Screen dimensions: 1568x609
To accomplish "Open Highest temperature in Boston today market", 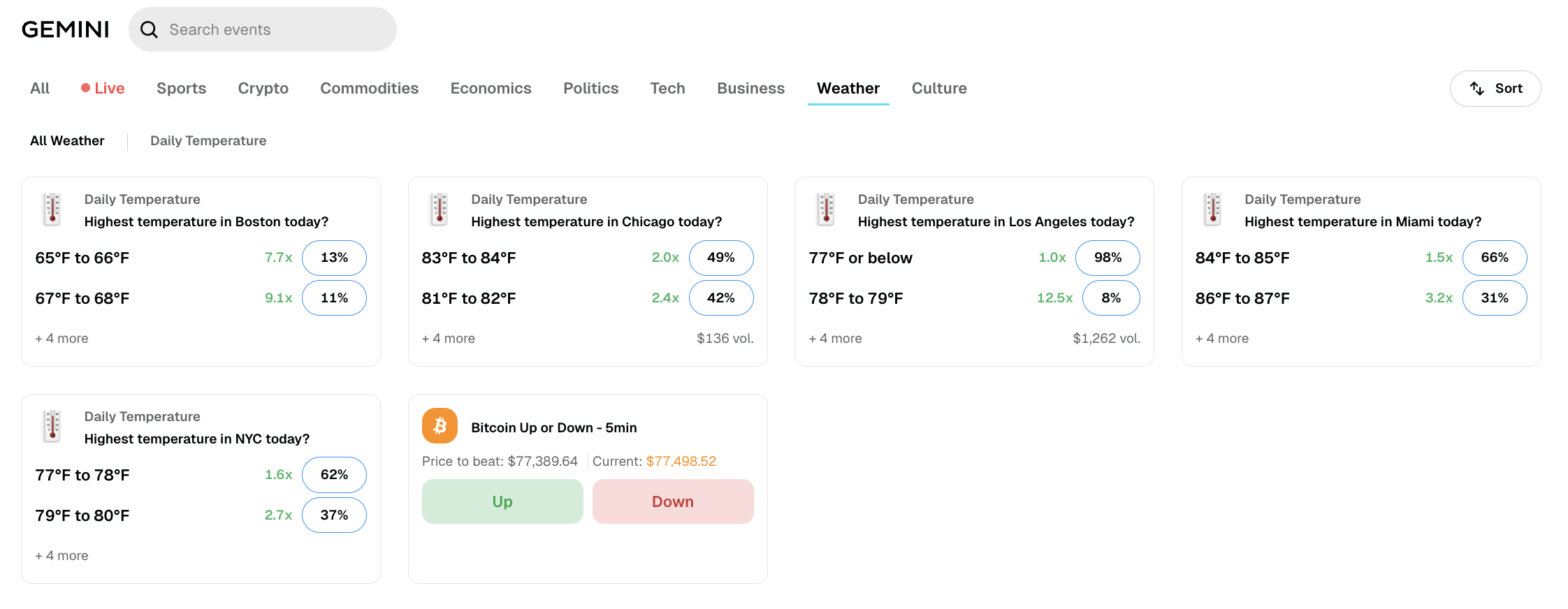I will click(x=206, y=221).
